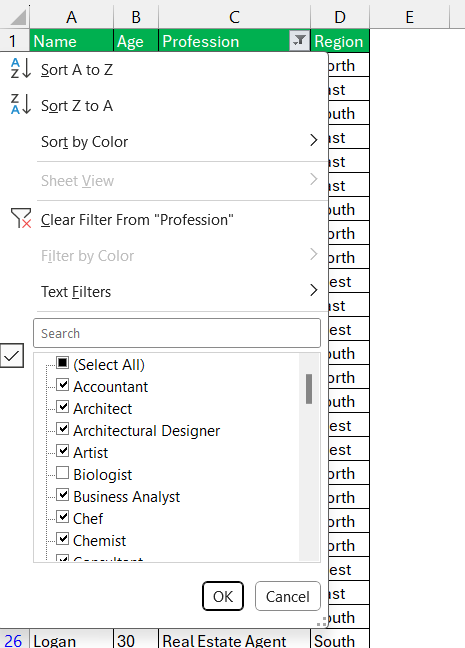Check the Biologist checkbox
Image resolution: width=465 pixels, height=648 pixels.
point(62,473)
